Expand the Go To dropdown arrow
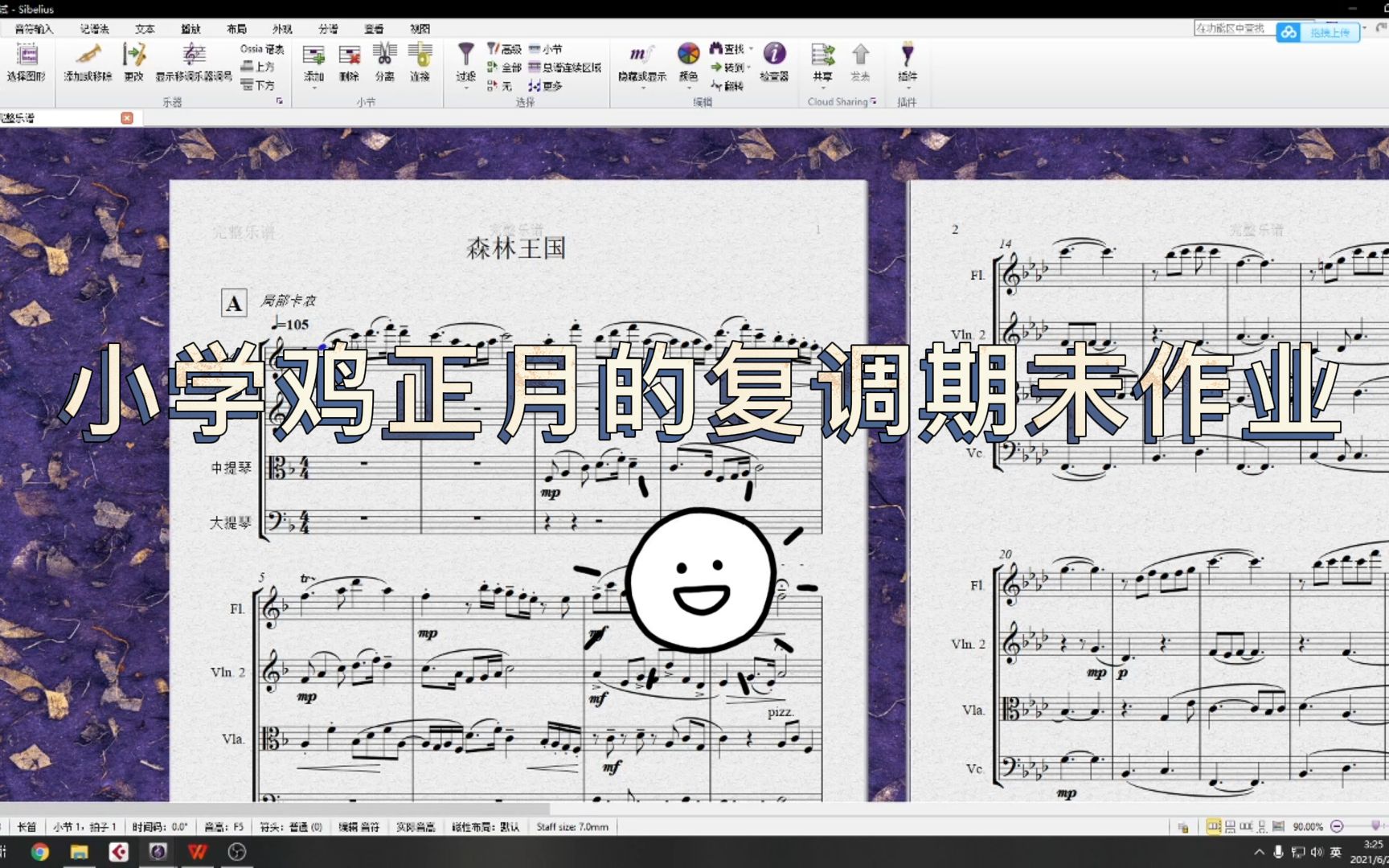Image resolution: width=1389 pixels, height=868 pixels. pos(749,68)
